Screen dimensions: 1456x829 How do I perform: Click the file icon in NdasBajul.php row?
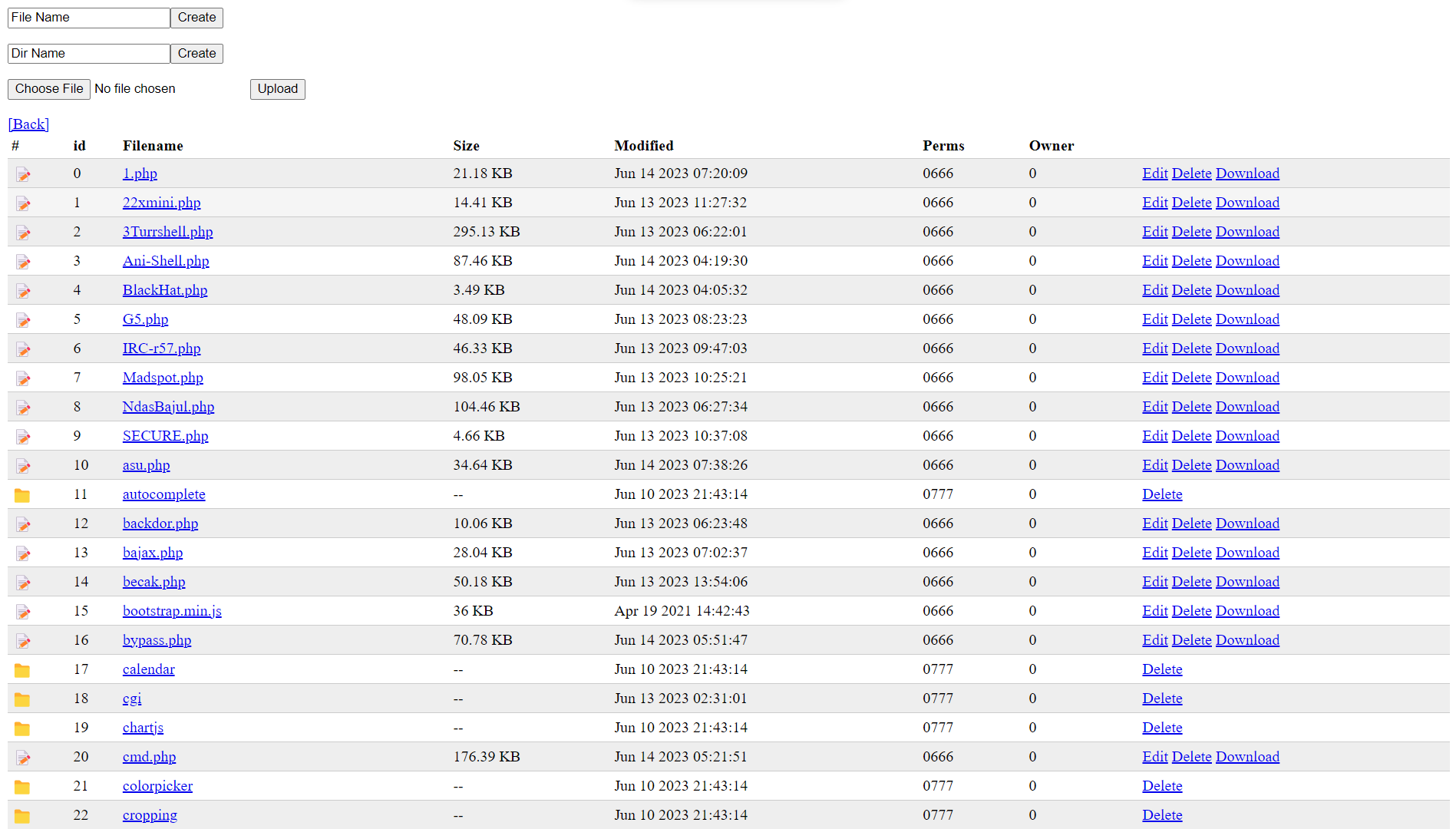click(23, 408)
